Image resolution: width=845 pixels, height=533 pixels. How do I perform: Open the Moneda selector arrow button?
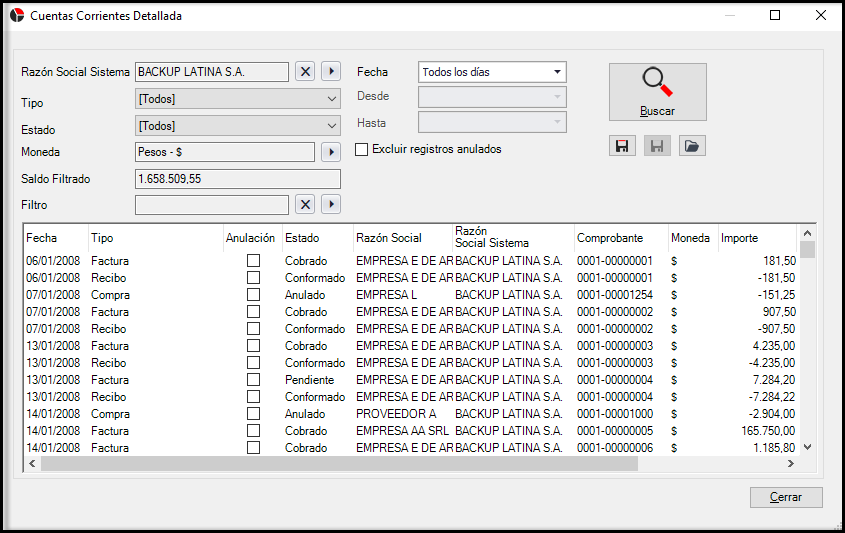coord(331,152)
